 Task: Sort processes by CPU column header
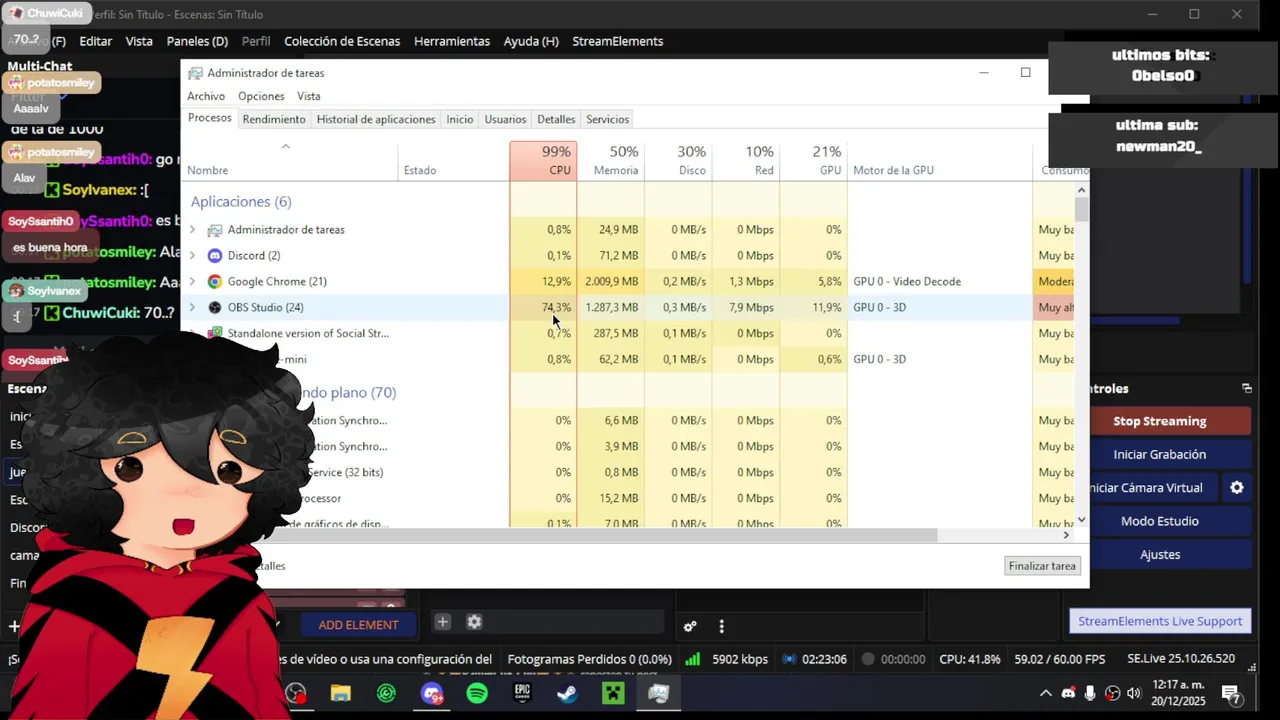[x=543, y=160]
